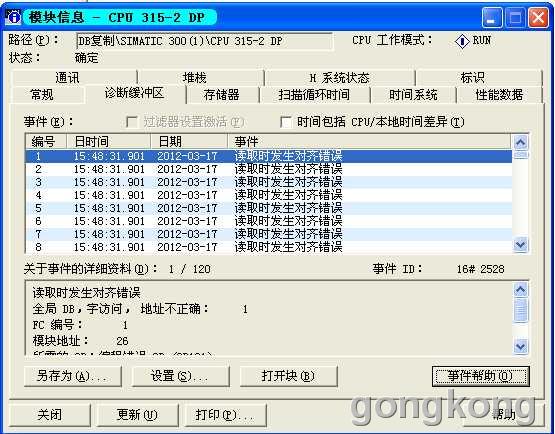The height and width of the screenshot is (434, 555).
Task: Open 设置(S)... dialog button
Action: 180,376
